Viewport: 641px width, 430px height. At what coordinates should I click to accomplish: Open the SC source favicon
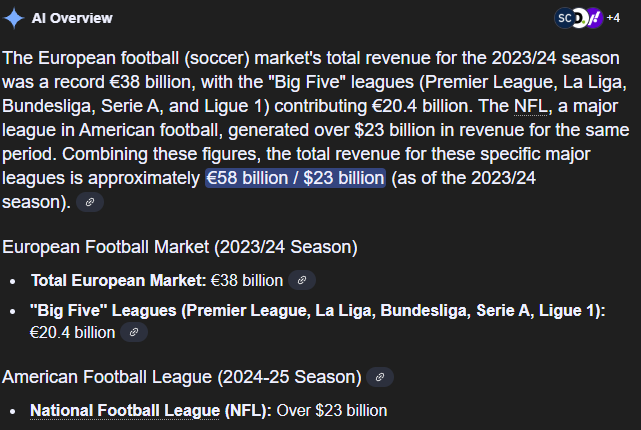(565, 18)
